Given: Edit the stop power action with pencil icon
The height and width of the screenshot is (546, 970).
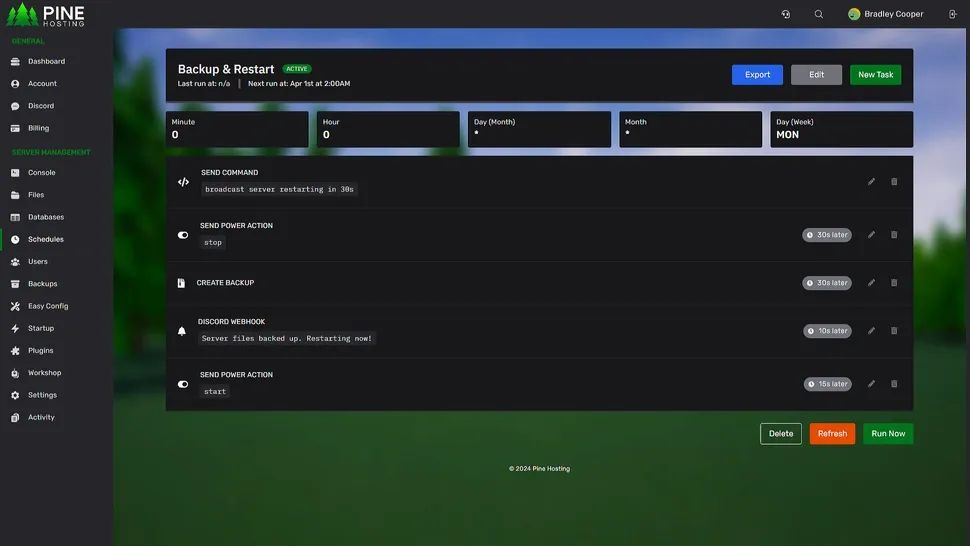Looking at the screenshot, I should (871, 235).
